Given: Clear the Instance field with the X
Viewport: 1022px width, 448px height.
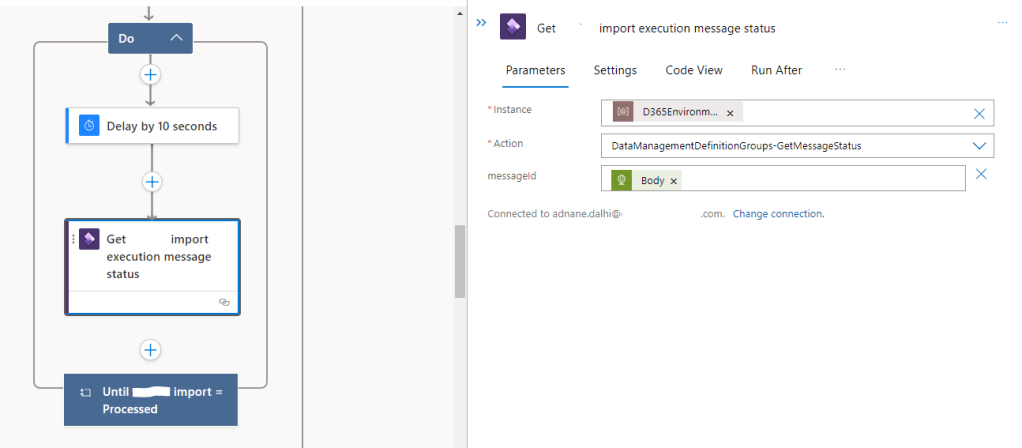Looking at the screenshot, I should point(980,114).
